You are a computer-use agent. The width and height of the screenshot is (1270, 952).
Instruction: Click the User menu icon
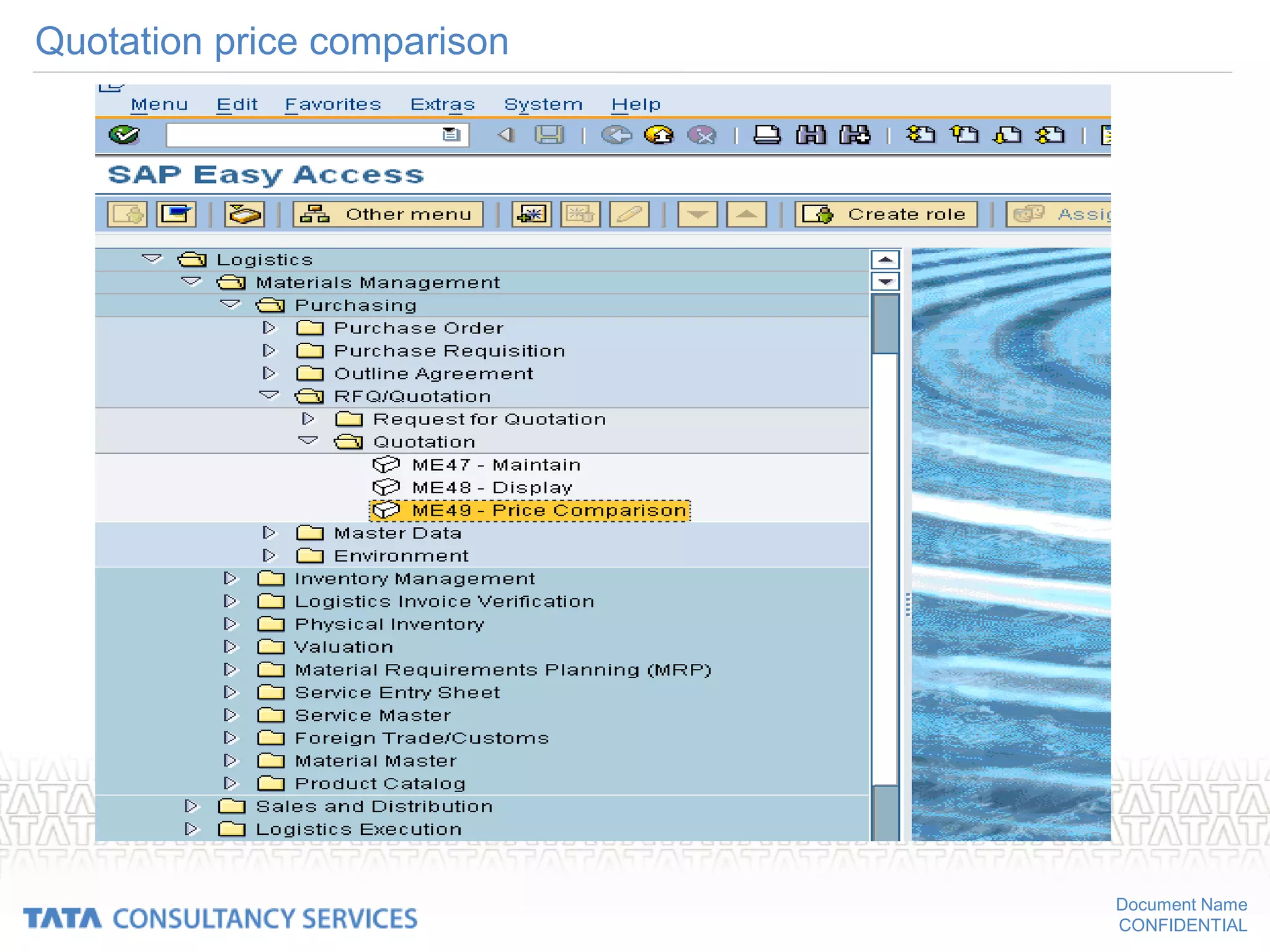tap(127, 214)
